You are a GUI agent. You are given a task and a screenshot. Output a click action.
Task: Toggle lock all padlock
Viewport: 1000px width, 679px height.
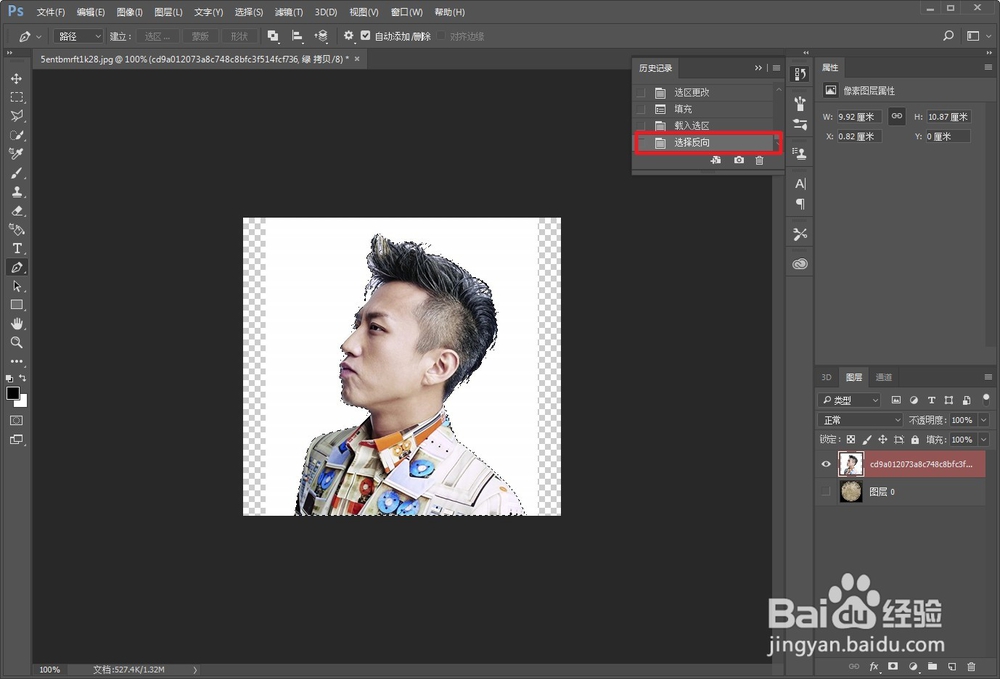pos(915,439)
